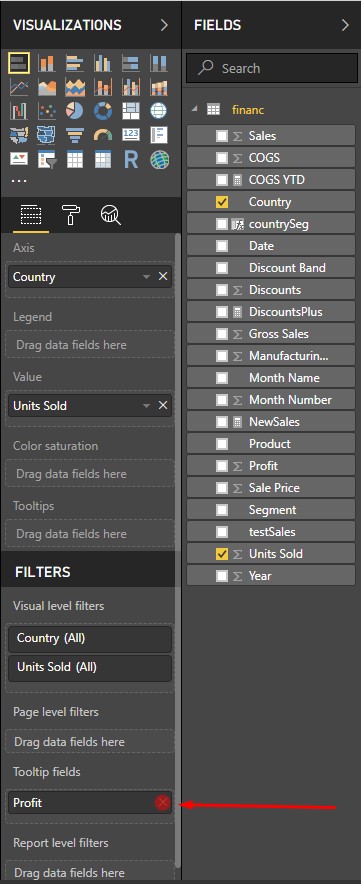Select the map globe visual
Viewport: 361px width, 884px height.
(x=159, y=111)
